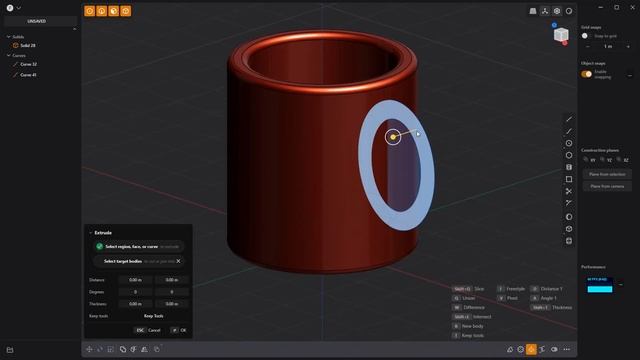640x360 pixels.
Task: Toggle perspective camera trapezoid icon
Action: [x=533, y=11]
